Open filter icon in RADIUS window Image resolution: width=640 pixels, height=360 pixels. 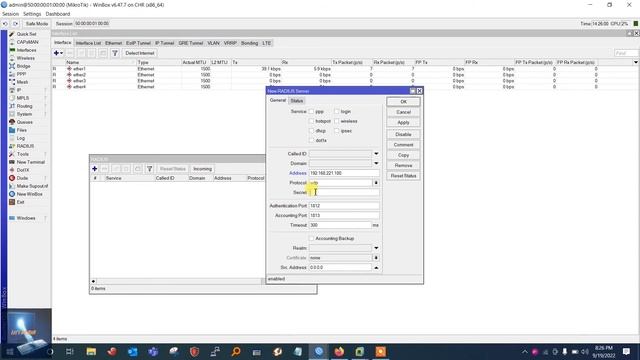(x=150, y=169)
